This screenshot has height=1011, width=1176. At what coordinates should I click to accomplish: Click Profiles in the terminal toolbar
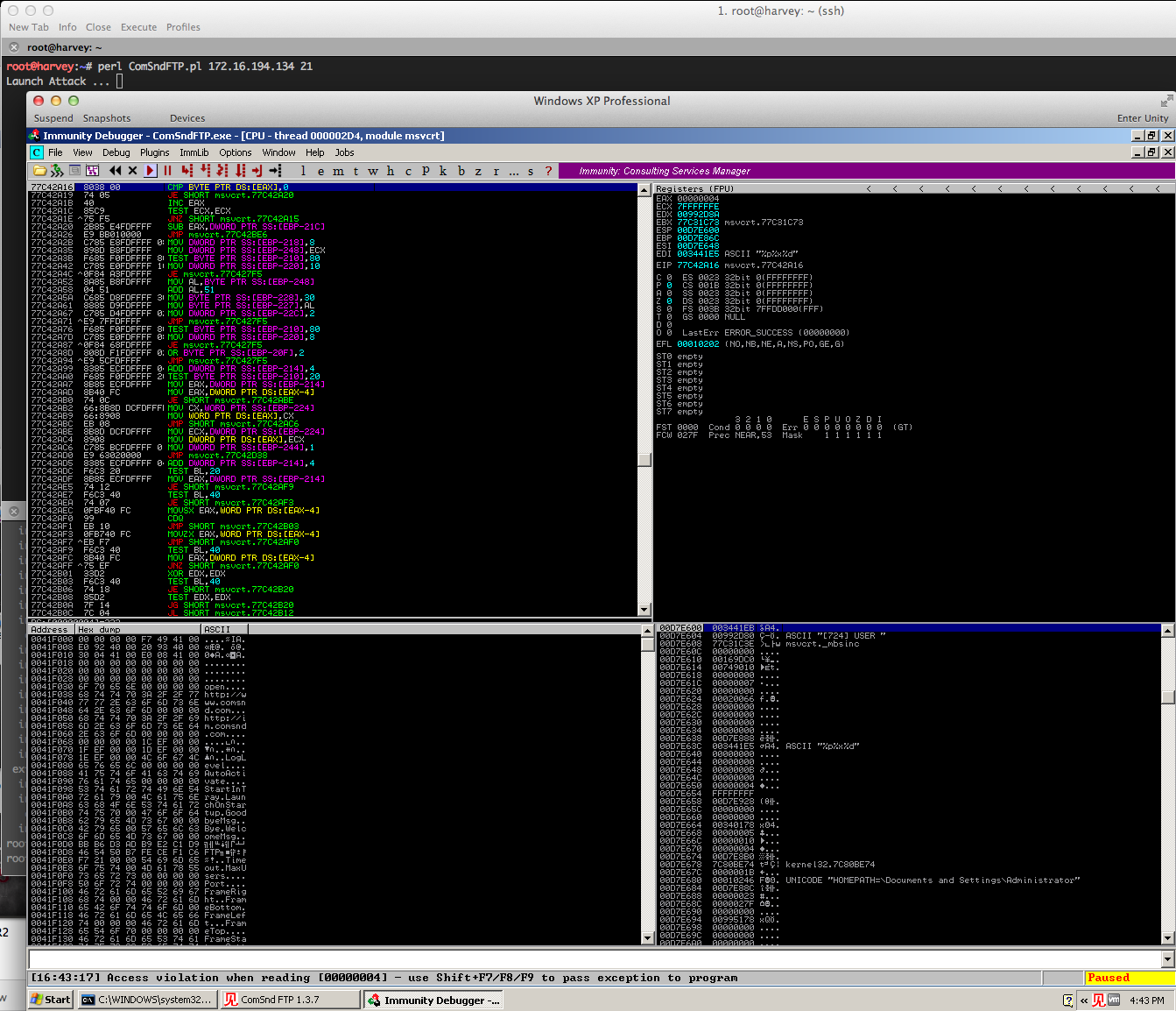183,27
